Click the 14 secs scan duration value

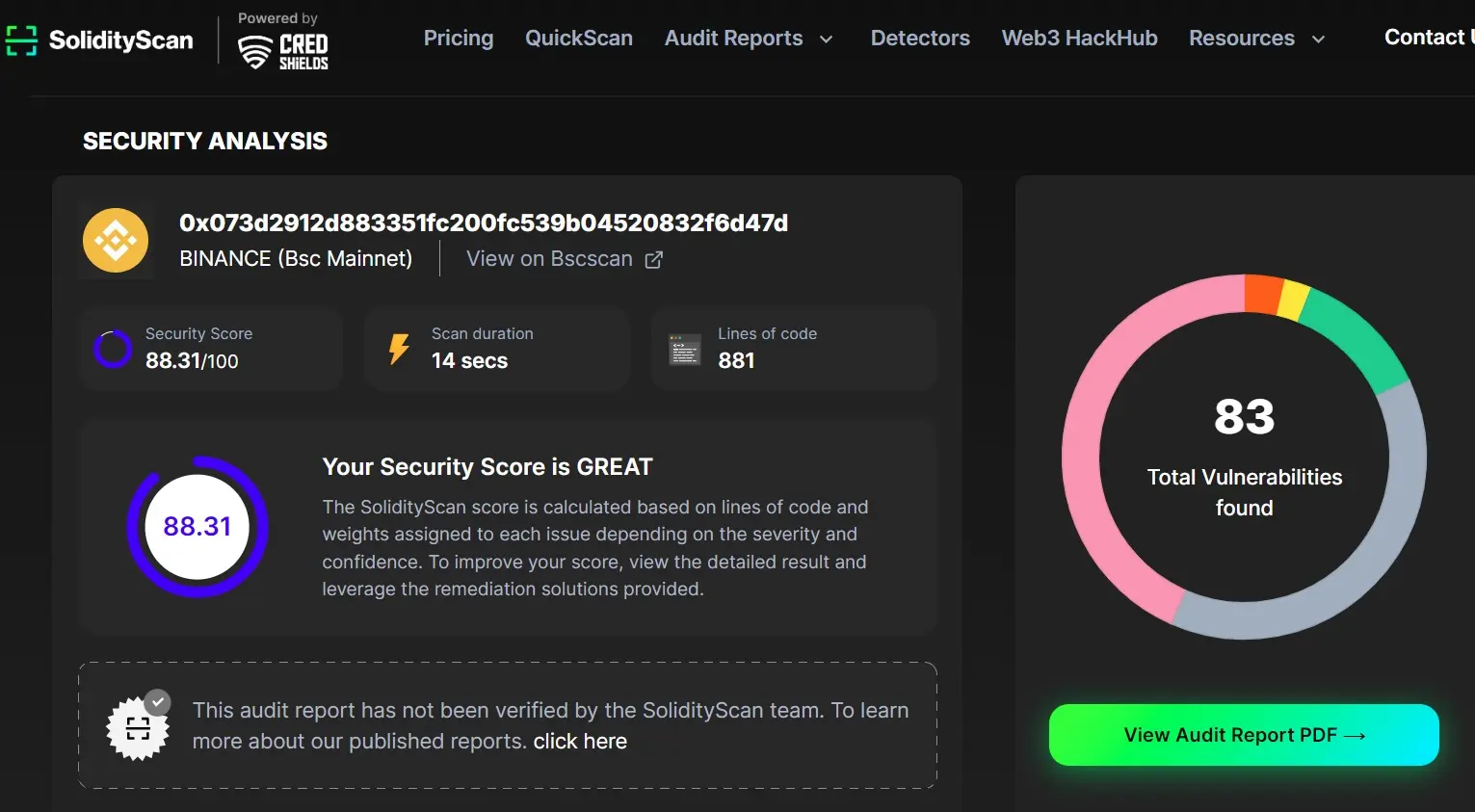coord(469,361)
